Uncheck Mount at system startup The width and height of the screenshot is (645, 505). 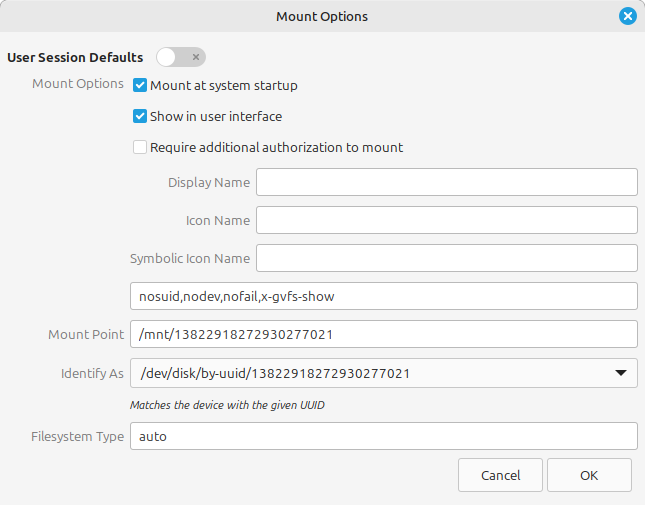[x=140, y=86]
